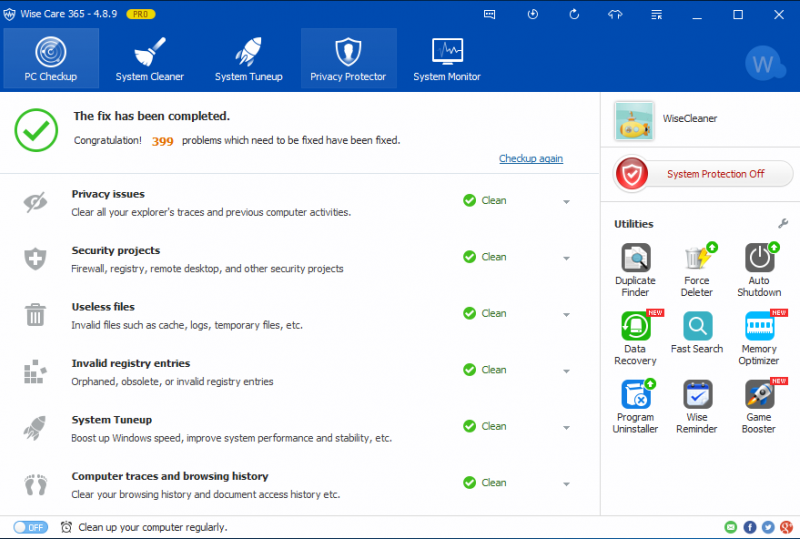The width and height of the screenshot is (800, 539).
Task: Click the email share icon at bottom
Action: coord(731,527)
